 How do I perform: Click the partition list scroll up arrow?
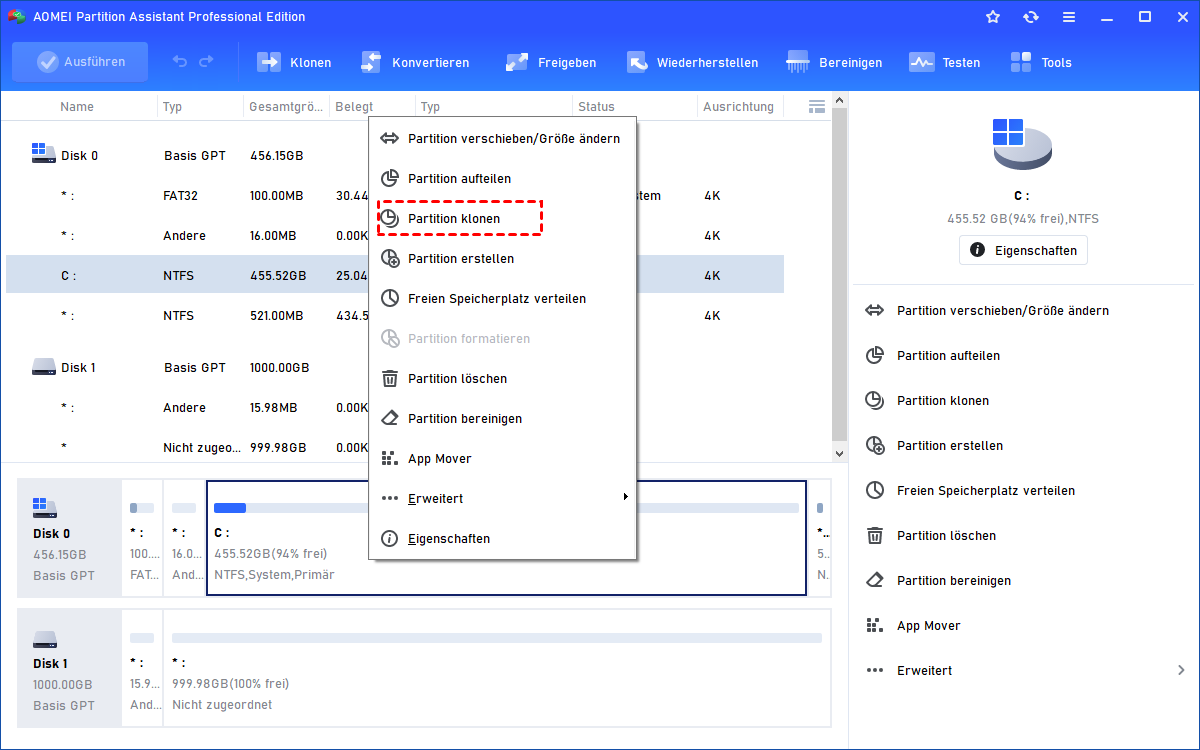839,99
